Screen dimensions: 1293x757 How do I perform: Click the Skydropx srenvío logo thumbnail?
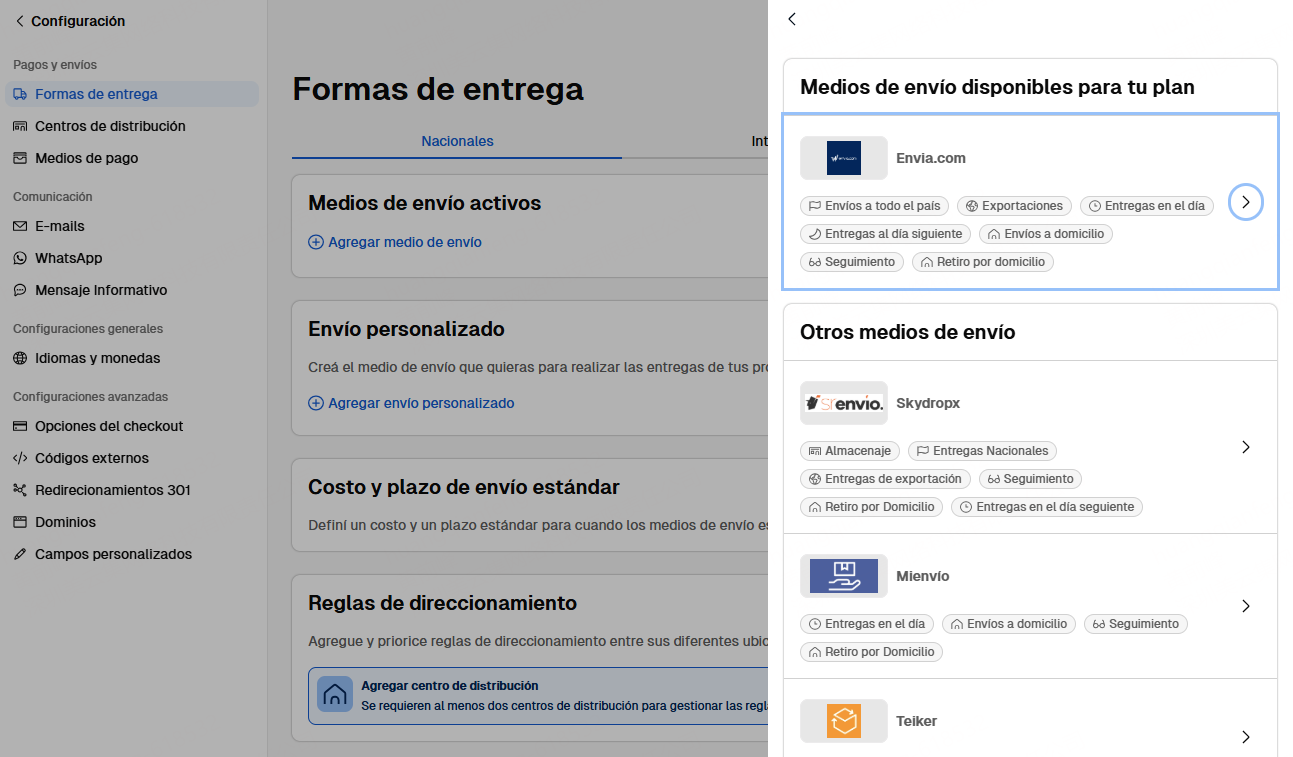844,403
